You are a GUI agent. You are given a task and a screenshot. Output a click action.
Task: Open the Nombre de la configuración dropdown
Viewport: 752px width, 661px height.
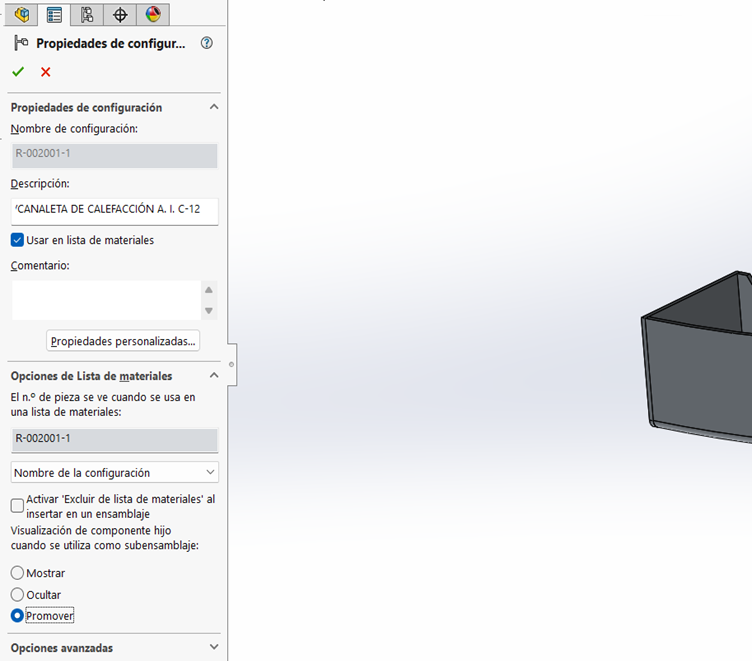click(115, 472)
